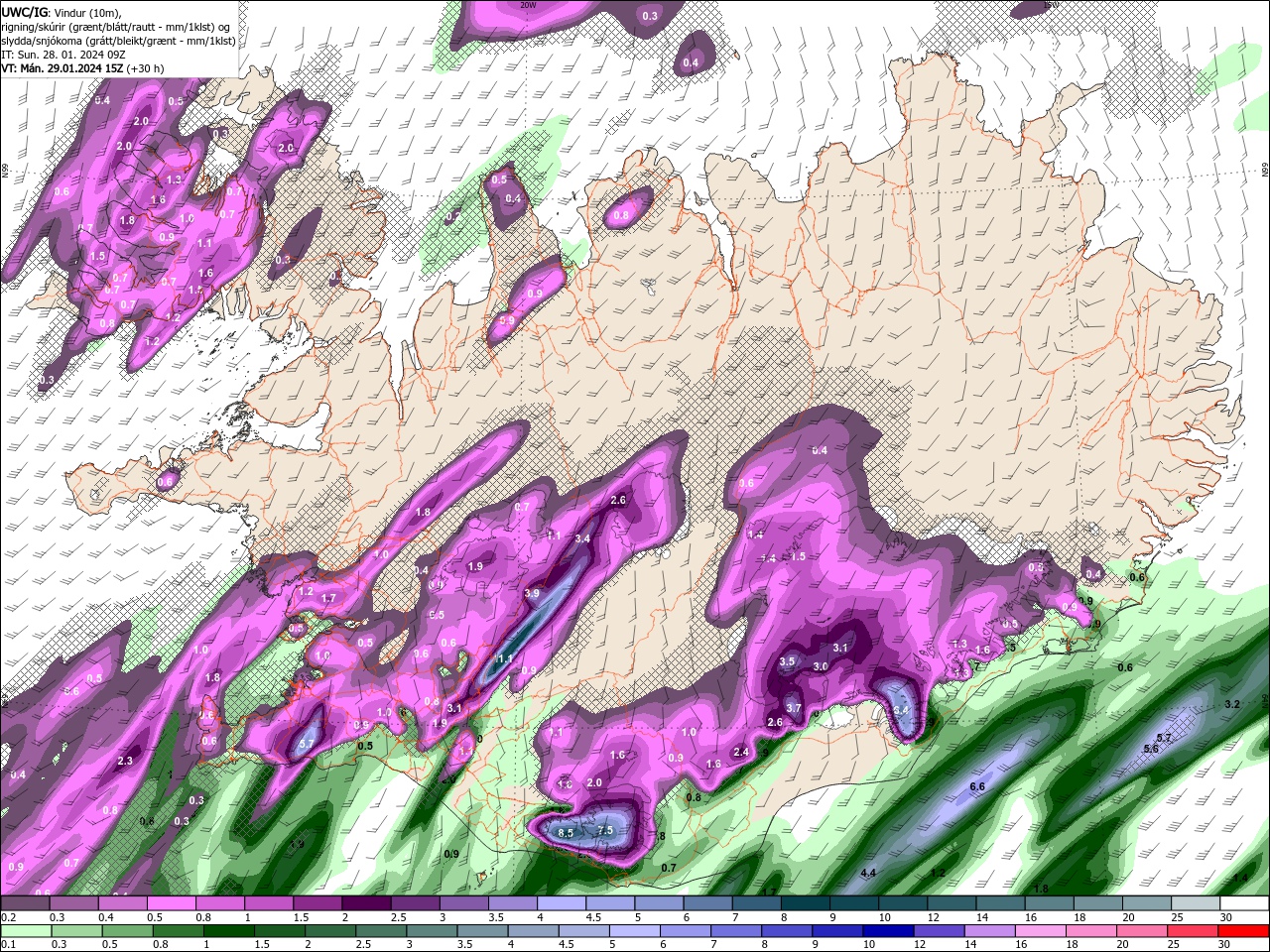Click the white snow legend swatch labeled 30

coord(1243,903)
